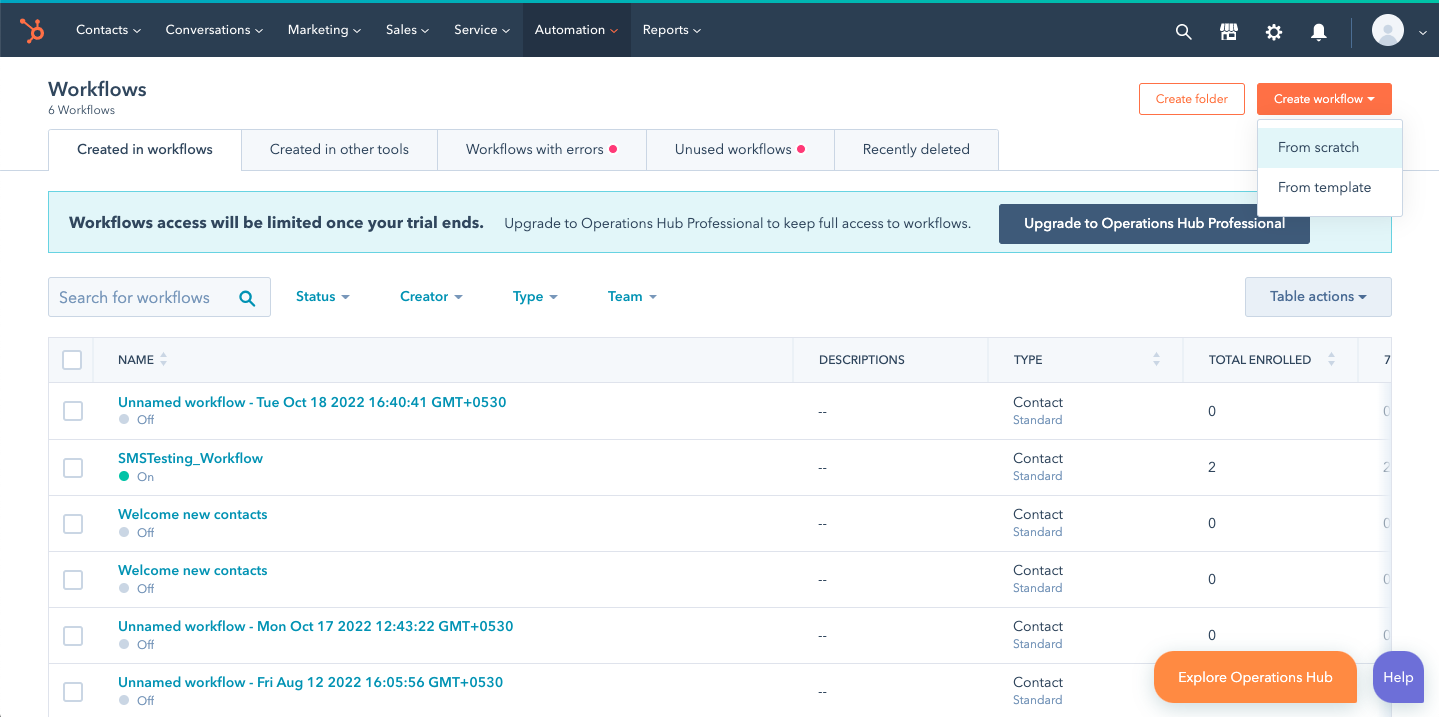The width and height of the screenshot is (1439, 717).
Task: Expand the Contacts navigation menu
Action: [108, 30]
